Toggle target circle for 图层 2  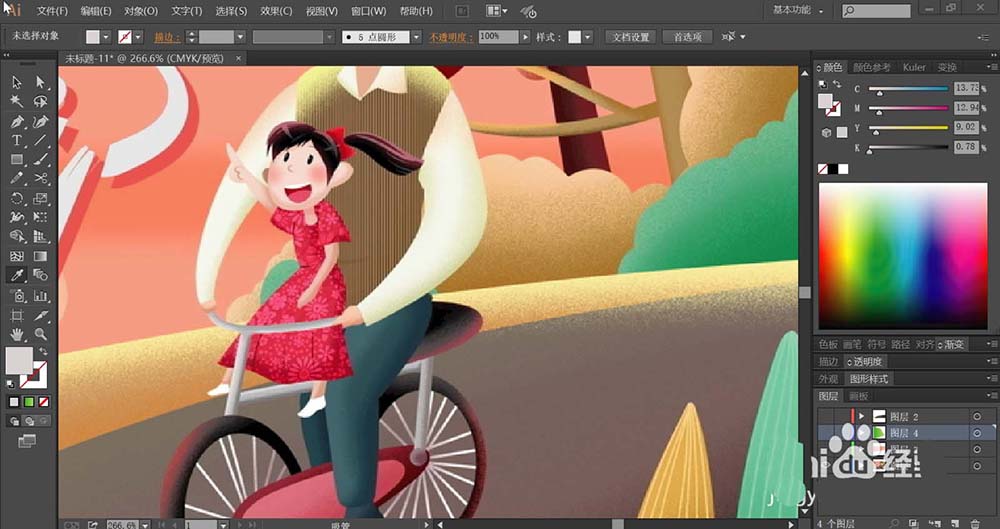pyautogui.click(x=976, y=416)
